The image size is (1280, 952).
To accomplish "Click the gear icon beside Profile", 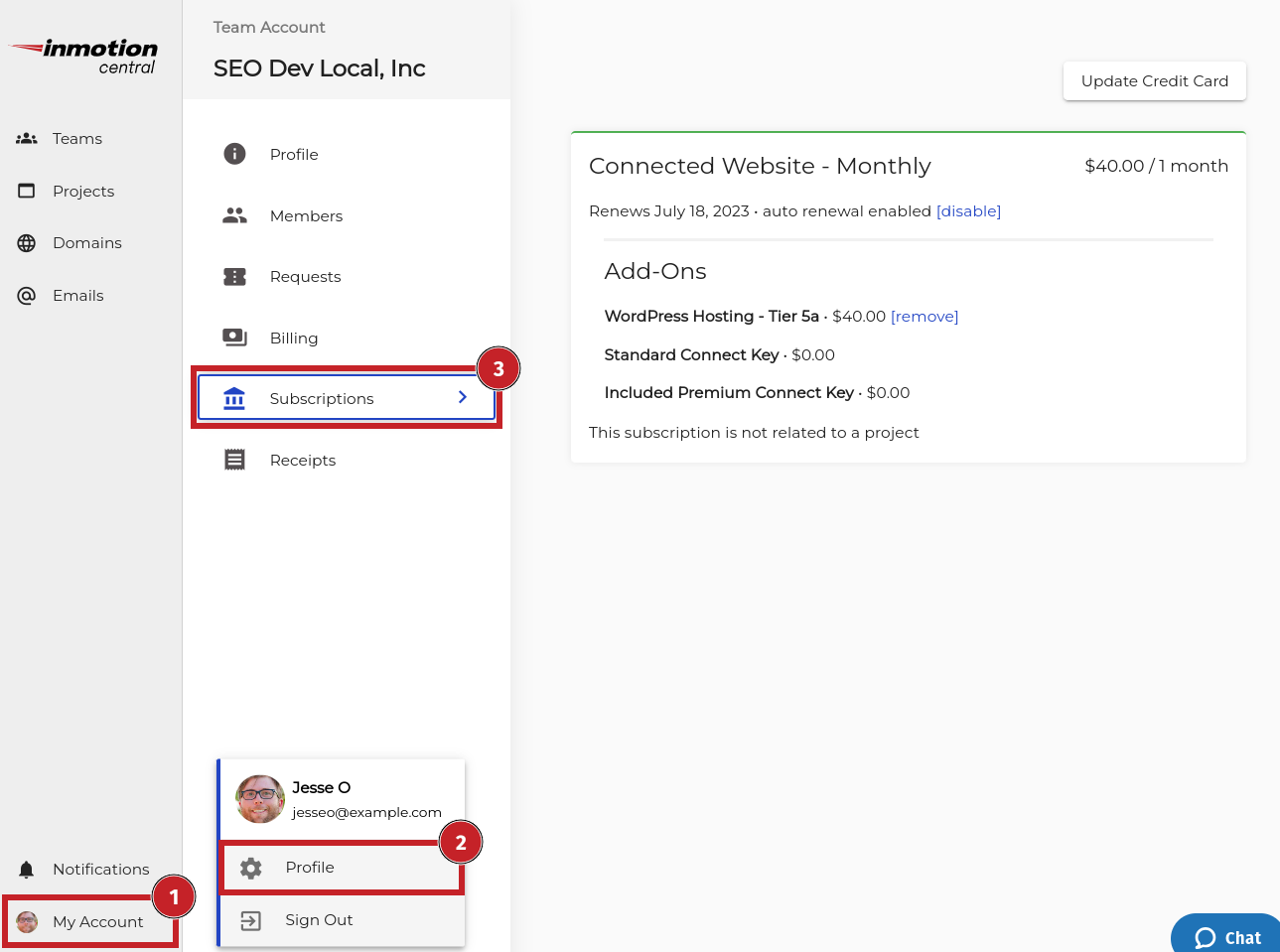I will click(x=251, y=868).
